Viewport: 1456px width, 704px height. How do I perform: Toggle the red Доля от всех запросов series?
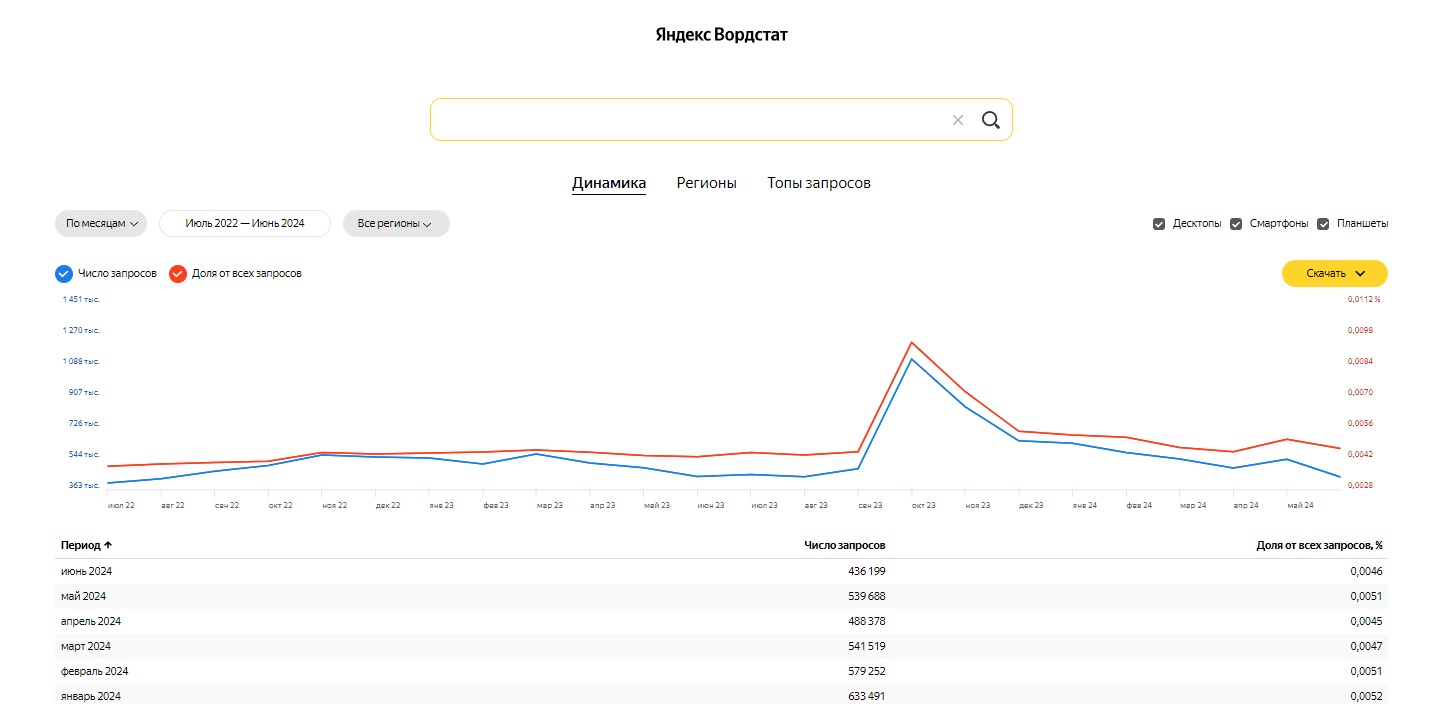pyautogui.click(x=178, y=273)
